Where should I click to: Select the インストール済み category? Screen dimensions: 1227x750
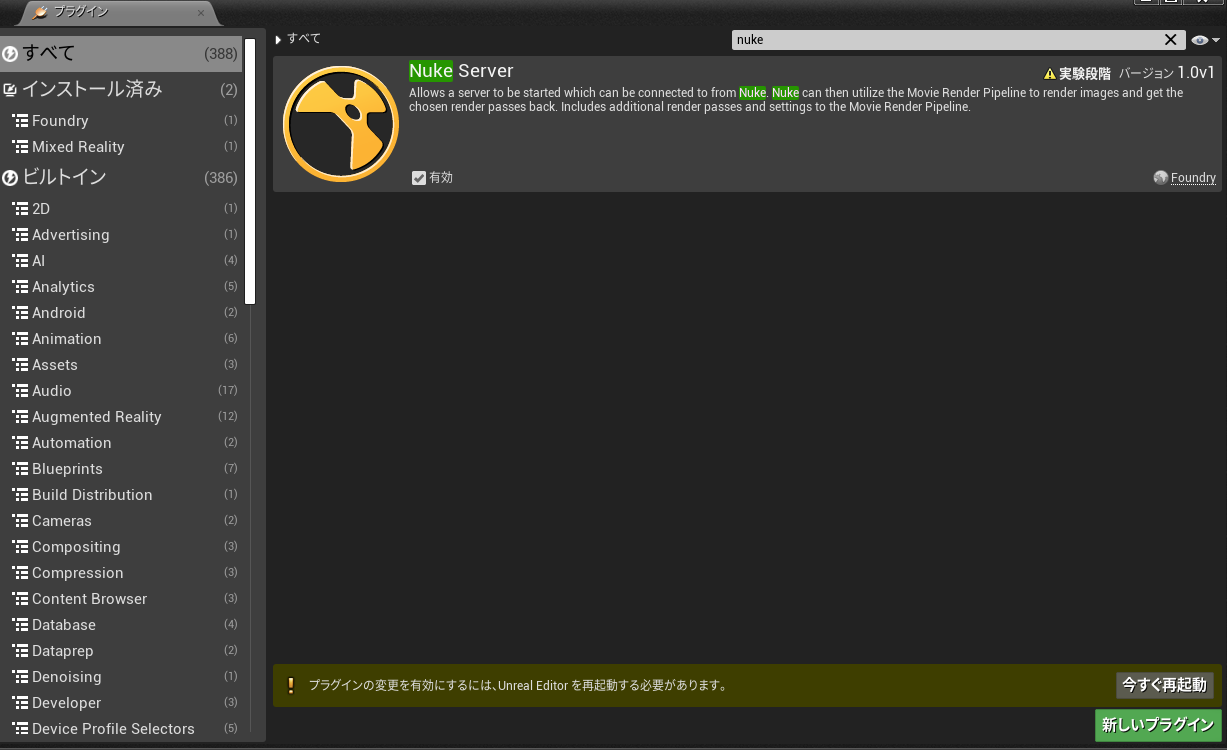coord(121,90)
